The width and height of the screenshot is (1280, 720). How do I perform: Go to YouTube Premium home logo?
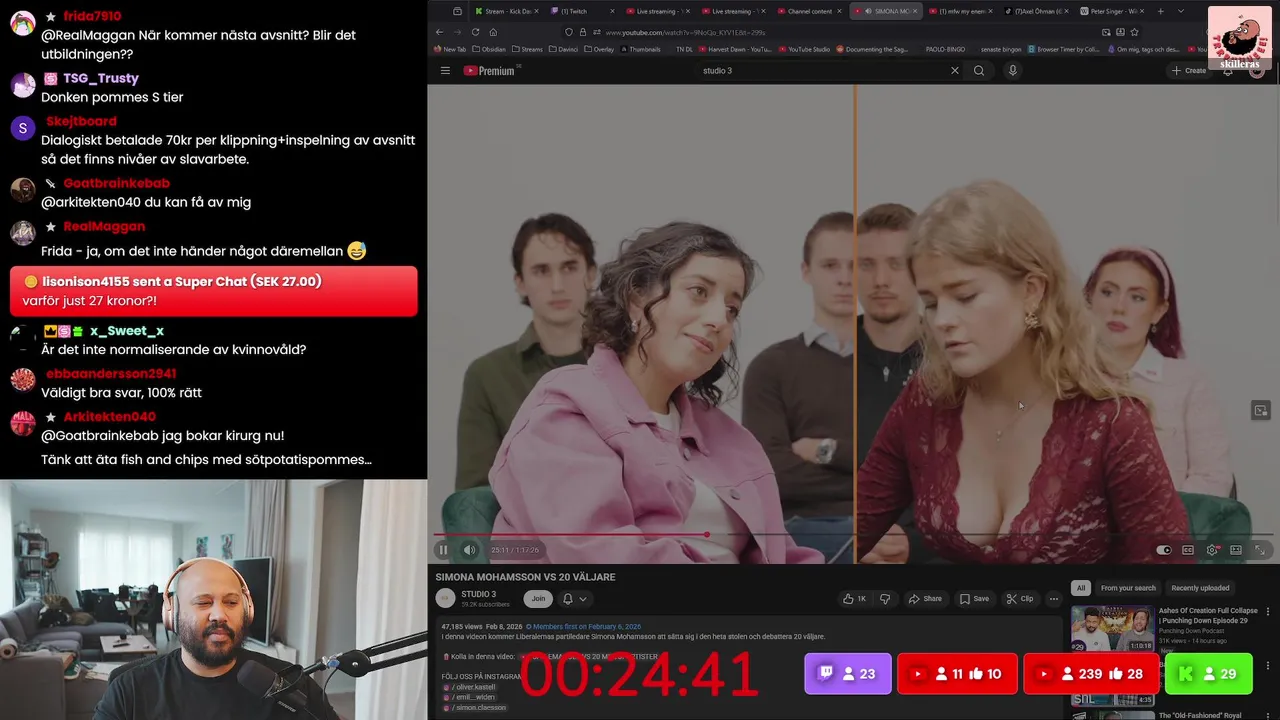pyautogui.click(x=489, y=70)
